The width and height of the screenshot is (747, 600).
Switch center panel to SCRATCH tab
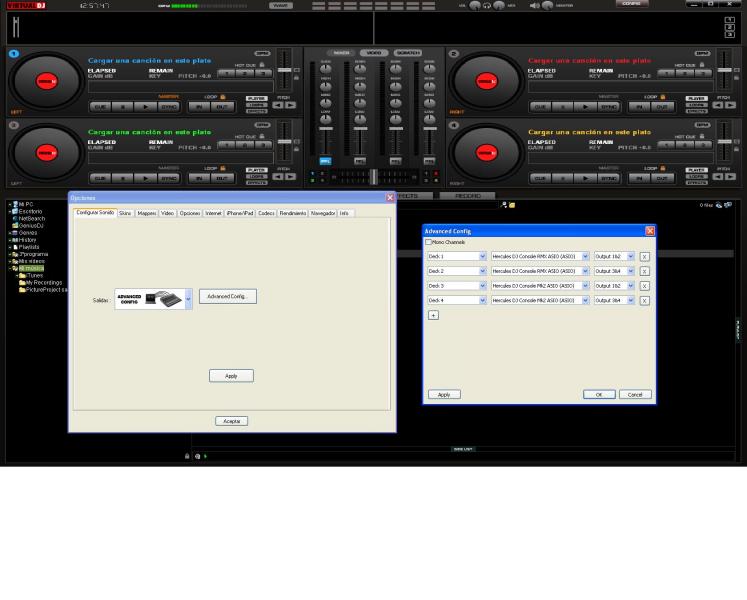click(x=408, y=53)
